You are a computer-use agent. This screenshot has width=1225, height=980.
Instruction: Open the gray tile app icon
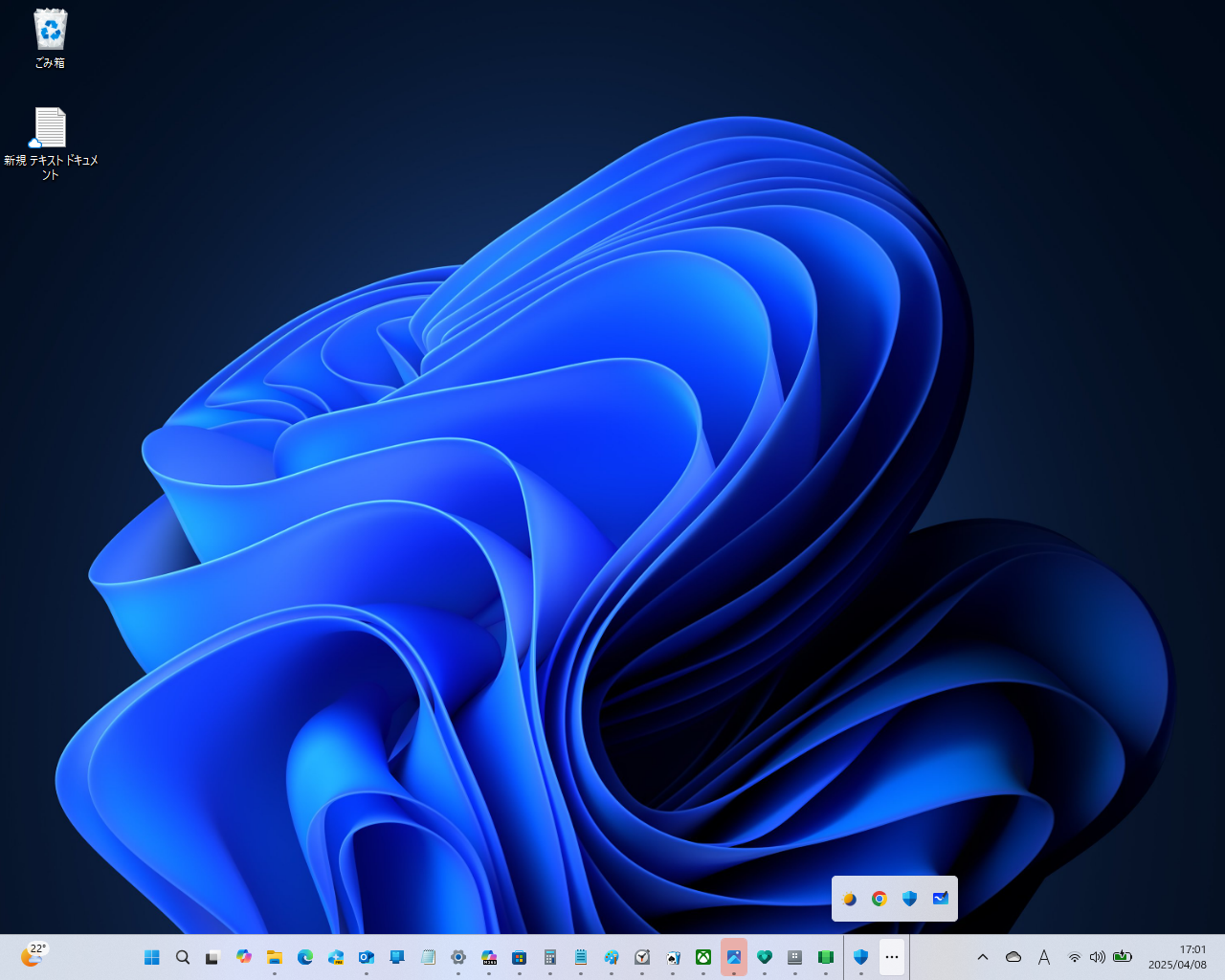tap(795, 957)
